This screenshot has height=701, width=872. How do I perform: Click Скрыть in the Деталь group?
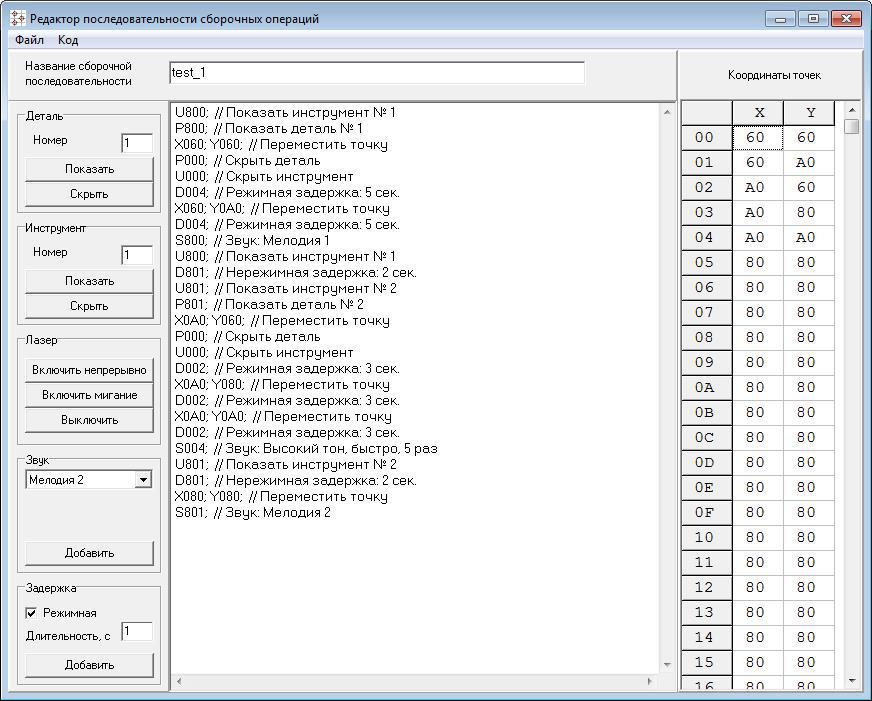click(89, 194)
